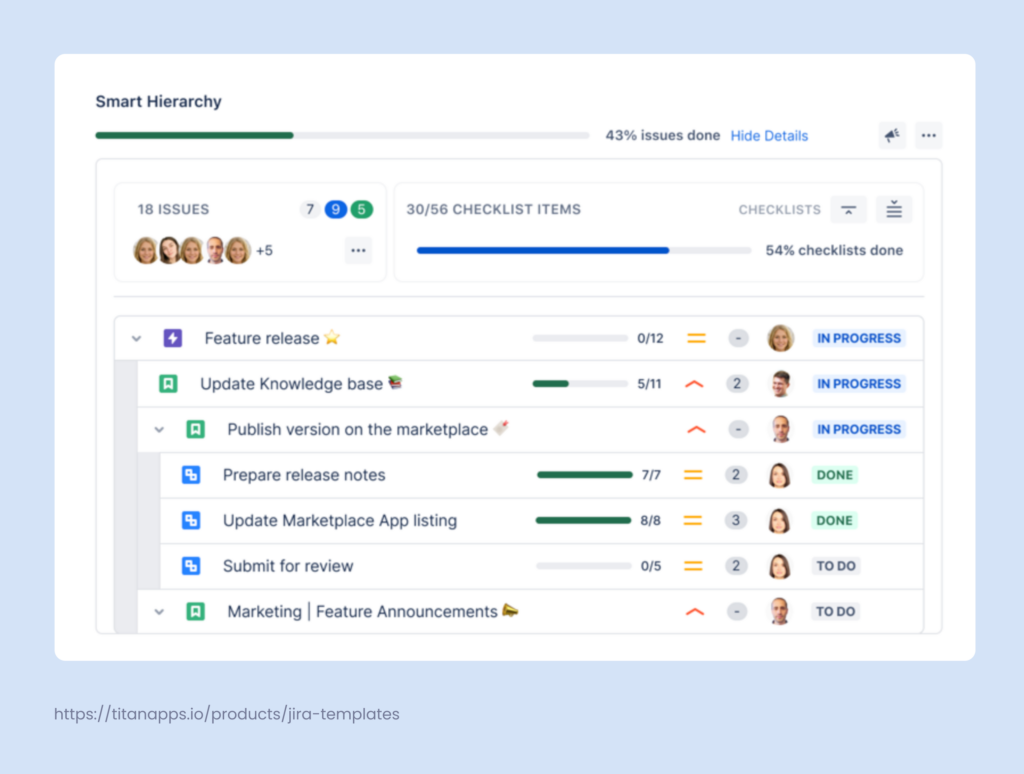Open the three-dot menu beside the megaphone

928,135
